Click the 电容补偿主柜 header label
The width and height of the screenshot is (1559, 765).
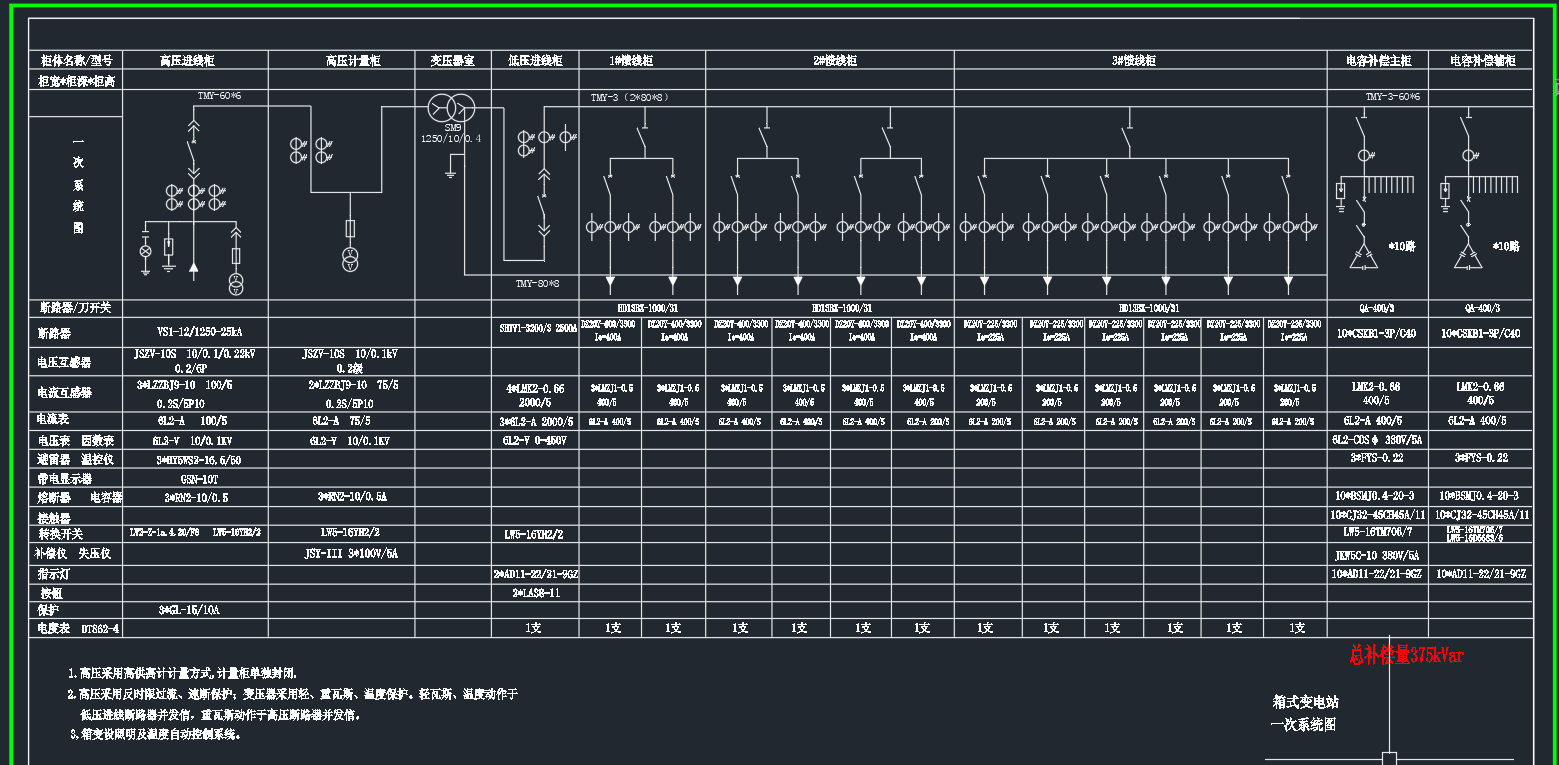coord(1378,61)
